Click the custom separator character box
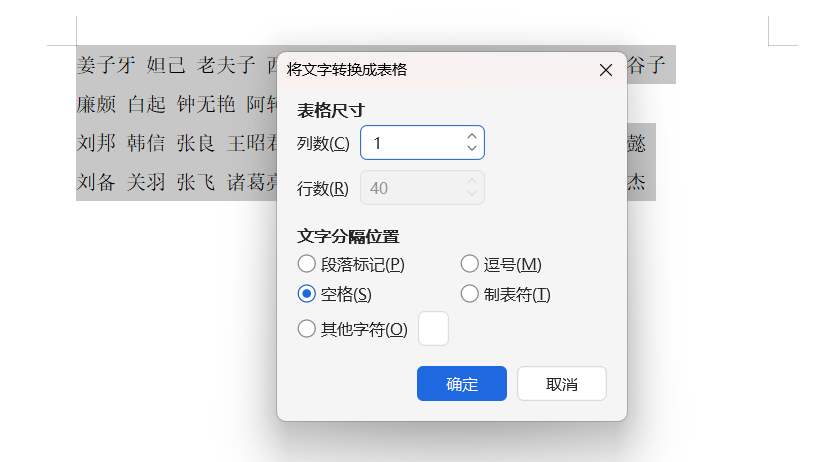The image size is (827, 462). tap(433, 329)
